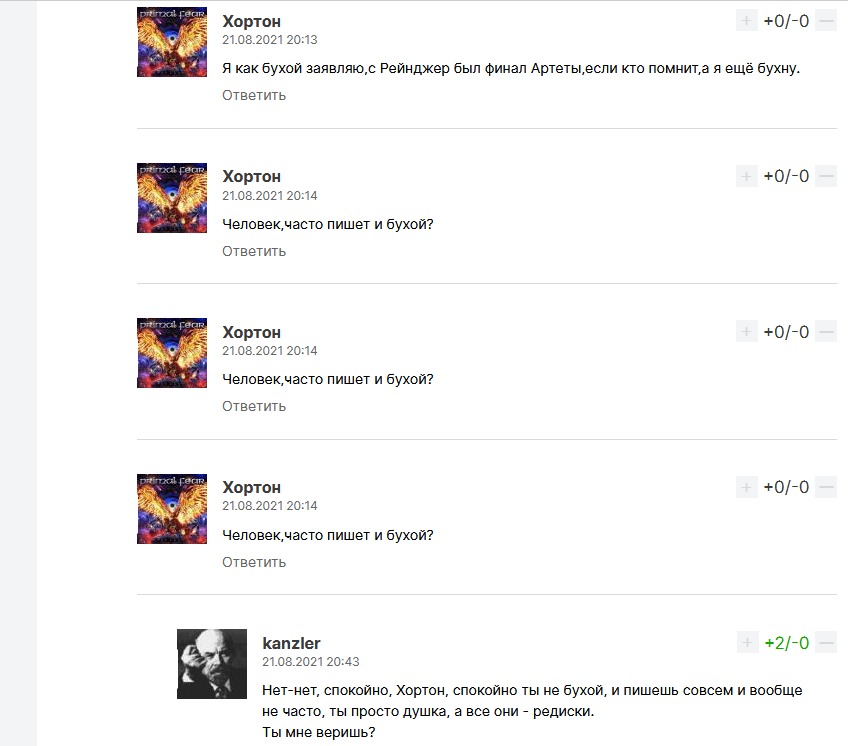Downvote kanzler's reply with minus icon
The height and width of the screenshot is (746, 848).
[826, 643]
